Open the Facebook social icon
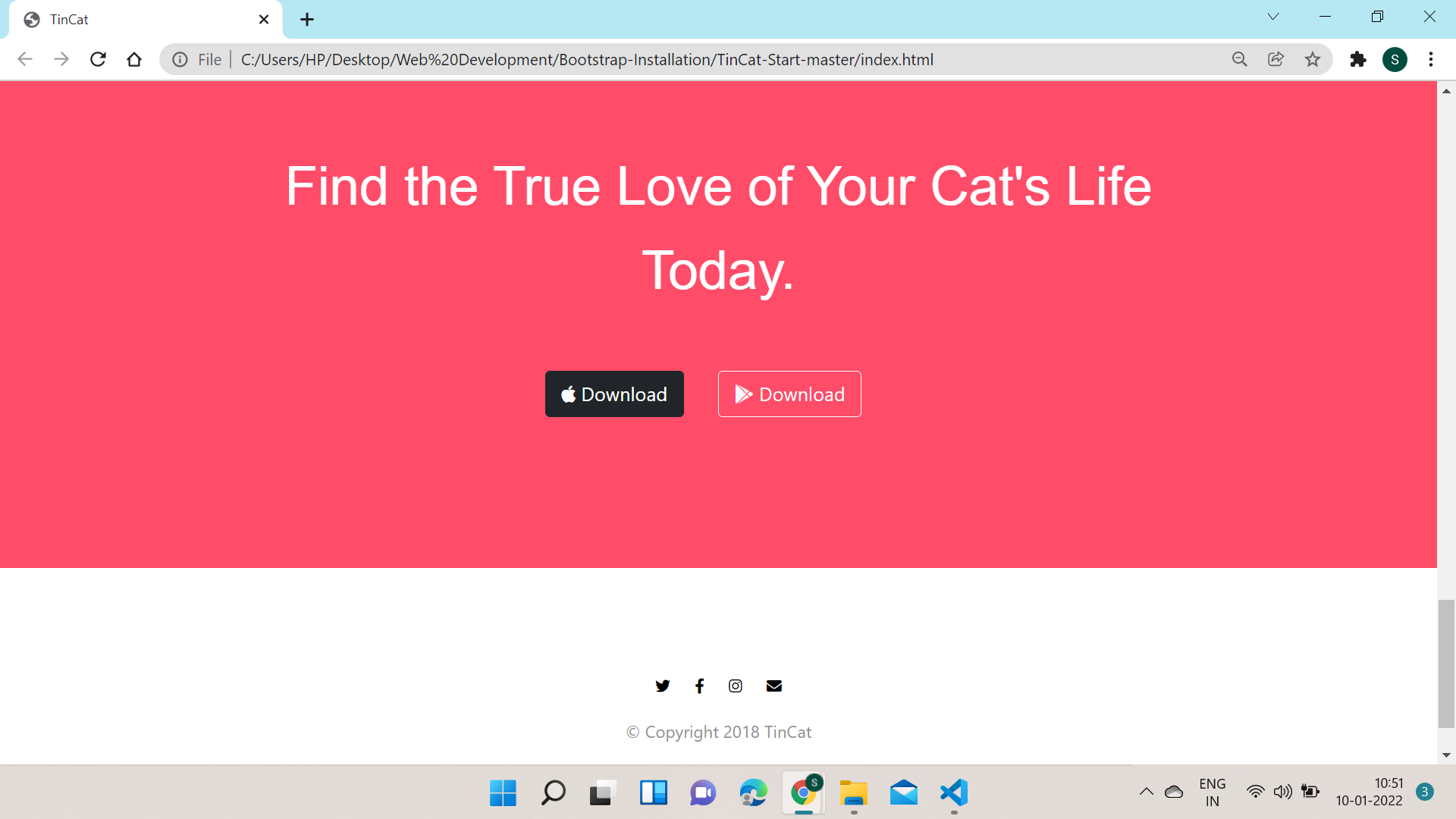 700,686
